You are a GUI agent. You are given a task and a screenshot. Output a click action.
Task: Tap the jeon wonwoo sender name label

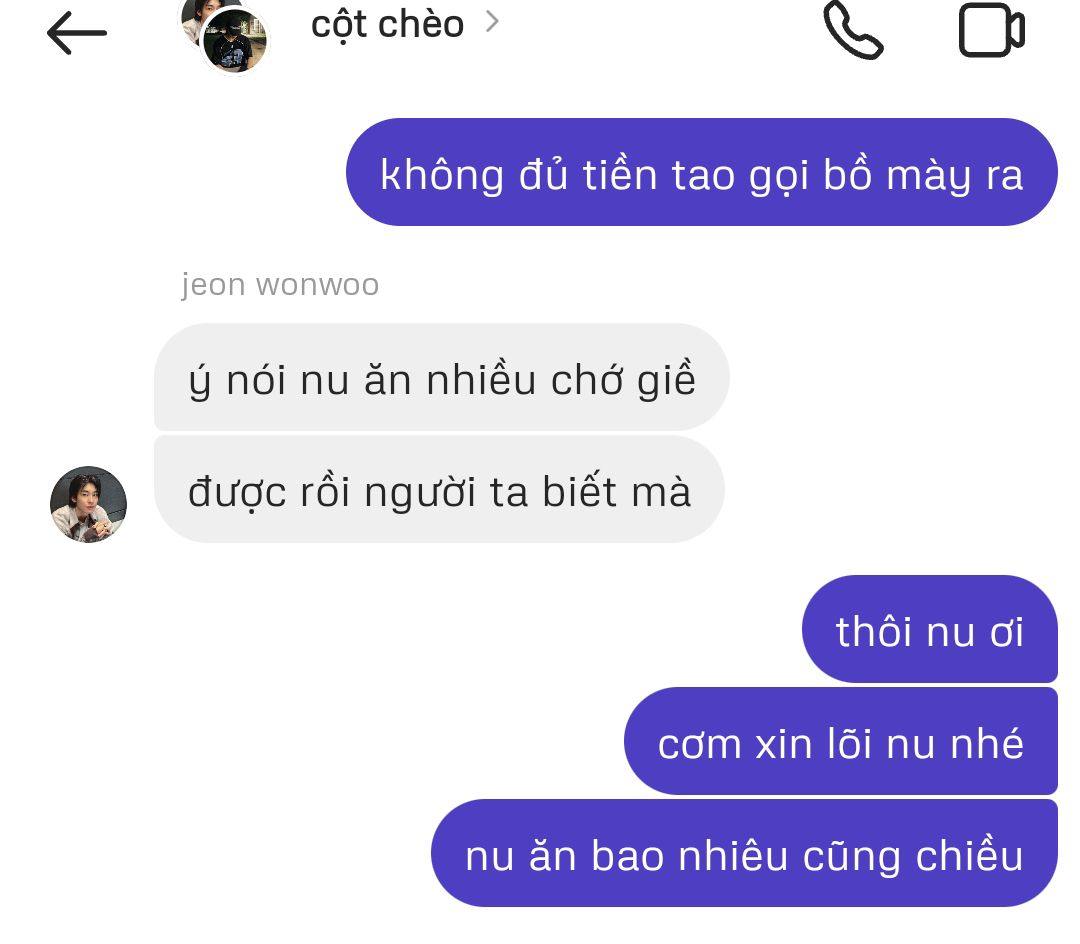[280, 284]
